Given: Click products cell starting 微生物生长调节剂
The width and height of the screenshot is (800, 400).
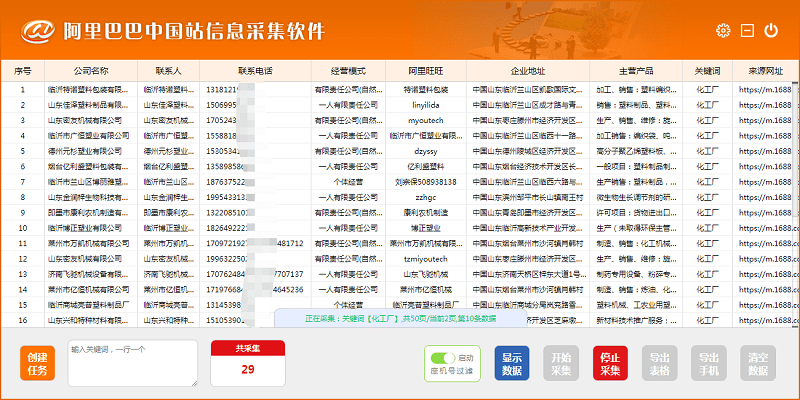Looking at the screenshot, I should tap(636, 197).
